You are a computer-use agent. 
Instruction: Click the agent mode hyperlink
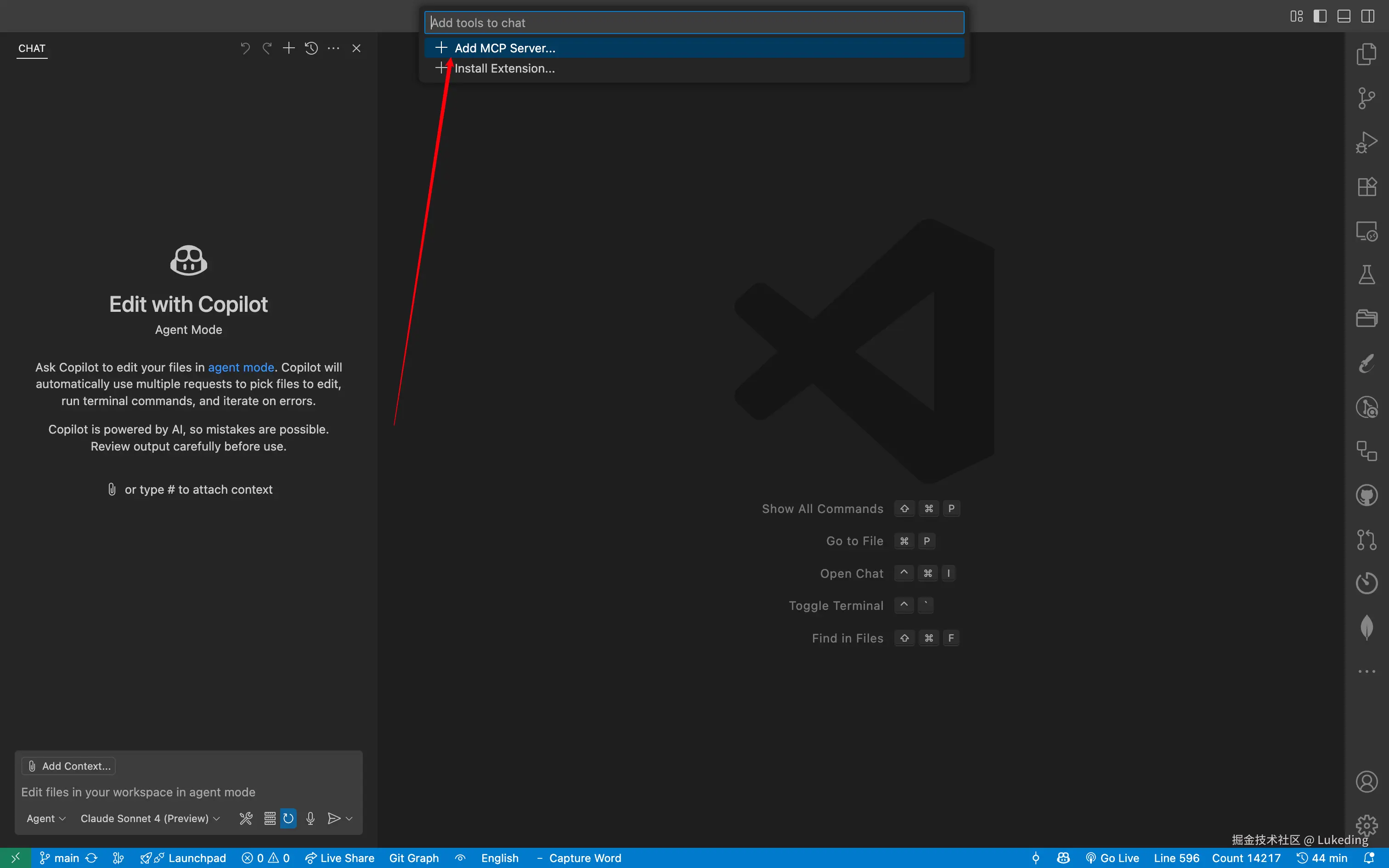pyautogui.click(x=241, y=367)
